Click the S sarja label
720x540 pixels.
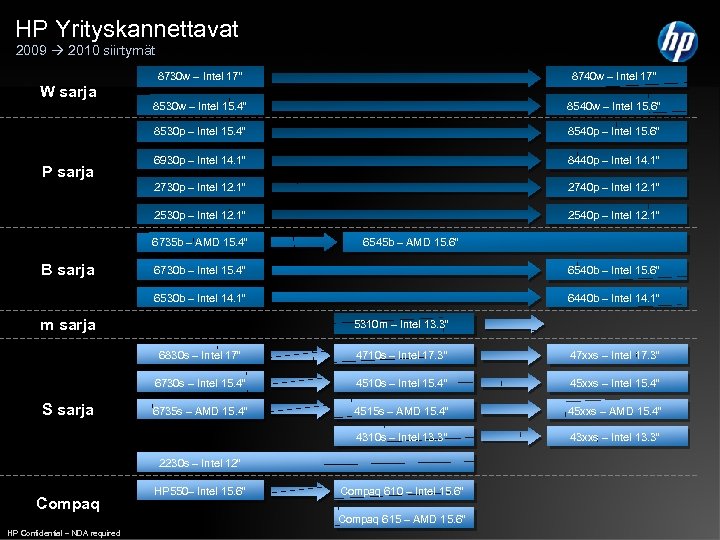click(x=68, y=409)
